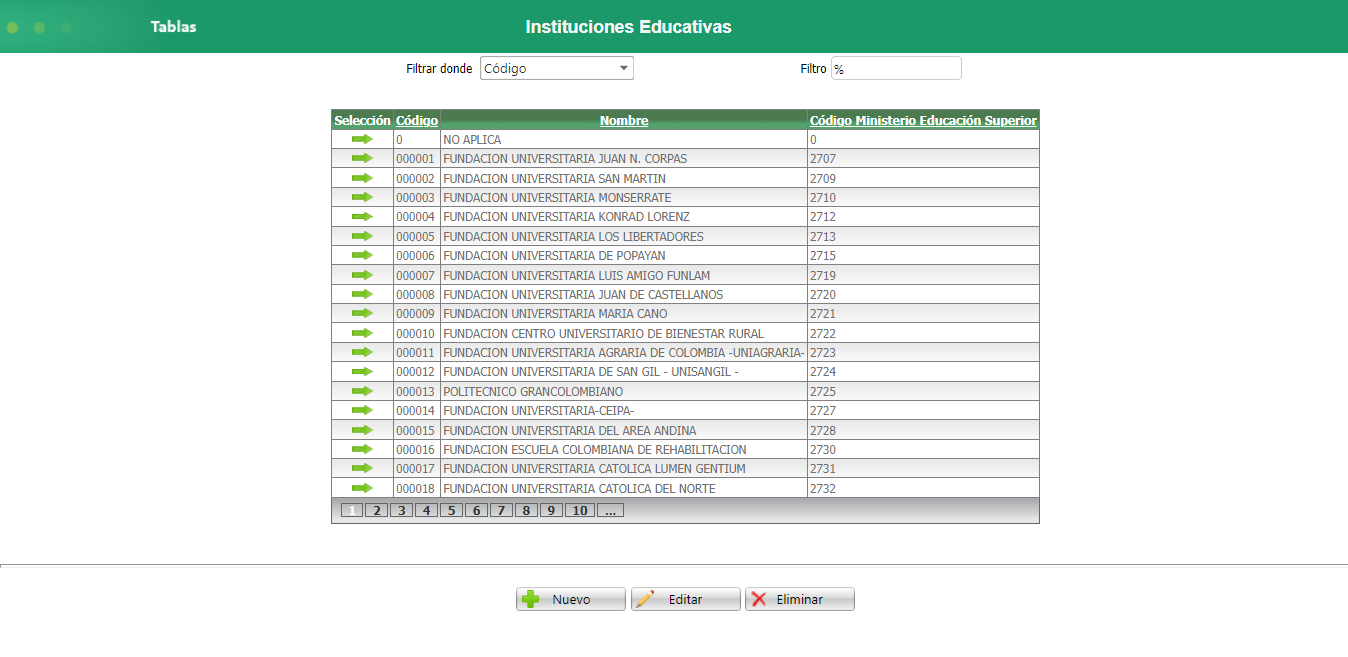Click the Eliminar button

tap(800, 599)
